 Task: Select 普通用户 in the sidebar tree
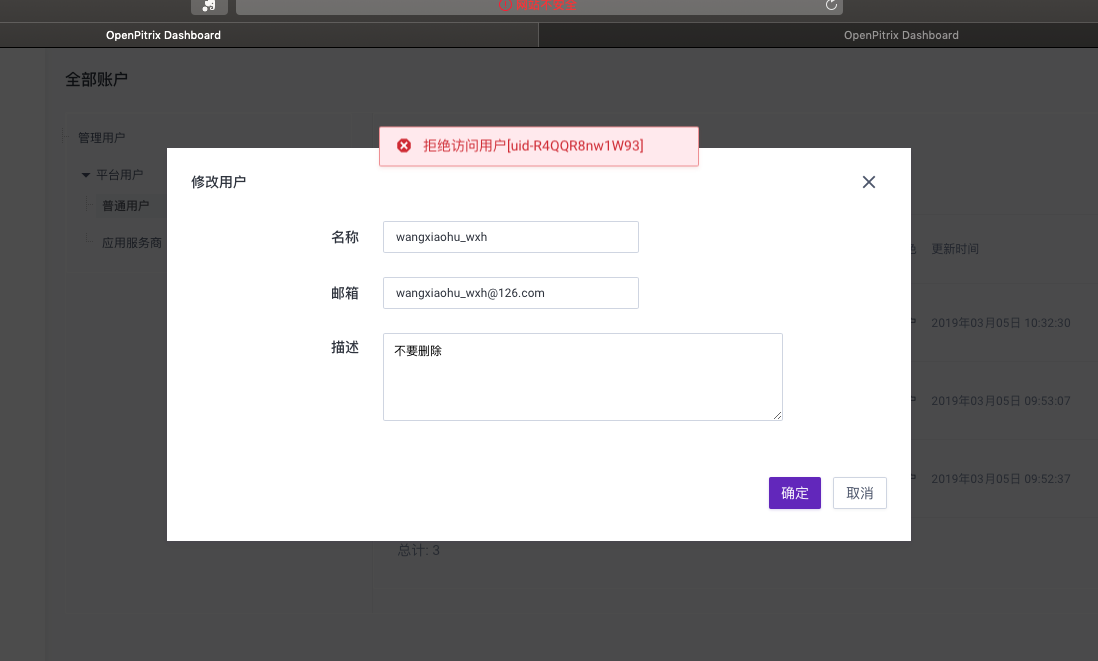pos(126,206)
